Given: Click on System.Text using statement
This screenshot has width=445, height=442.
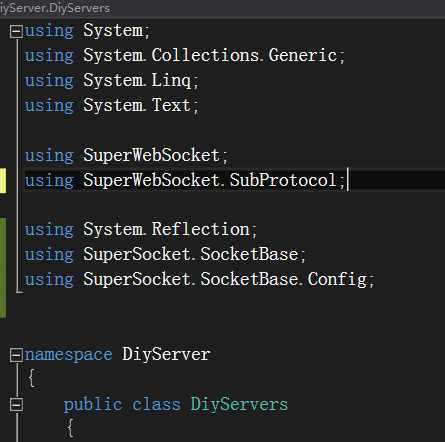Looking at the screenshot, I should pos(111,106).
